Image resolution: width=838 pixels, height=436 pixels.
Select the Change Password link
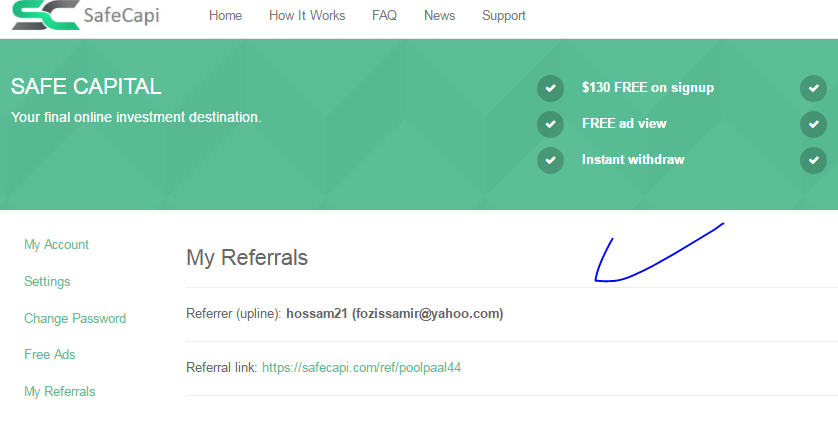click(x=75, y=318)
